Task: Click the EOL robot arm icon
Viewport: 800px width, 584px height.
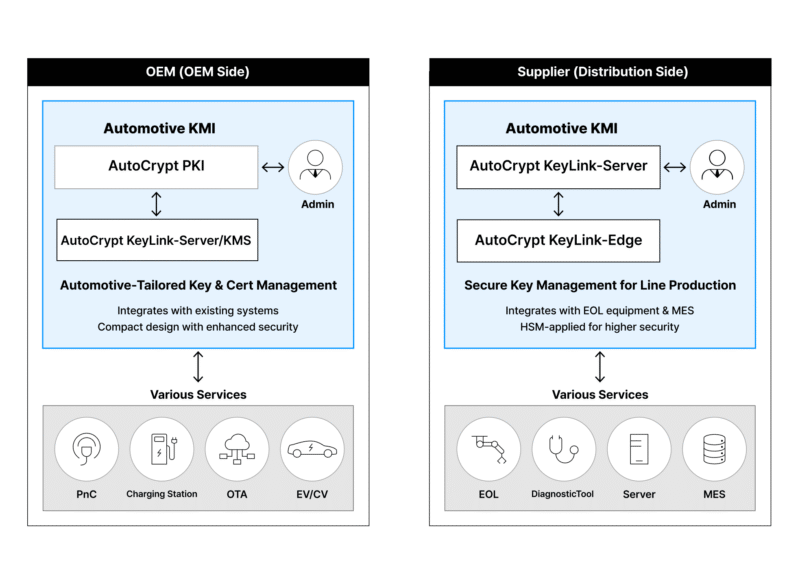Action: coord(488,449)
